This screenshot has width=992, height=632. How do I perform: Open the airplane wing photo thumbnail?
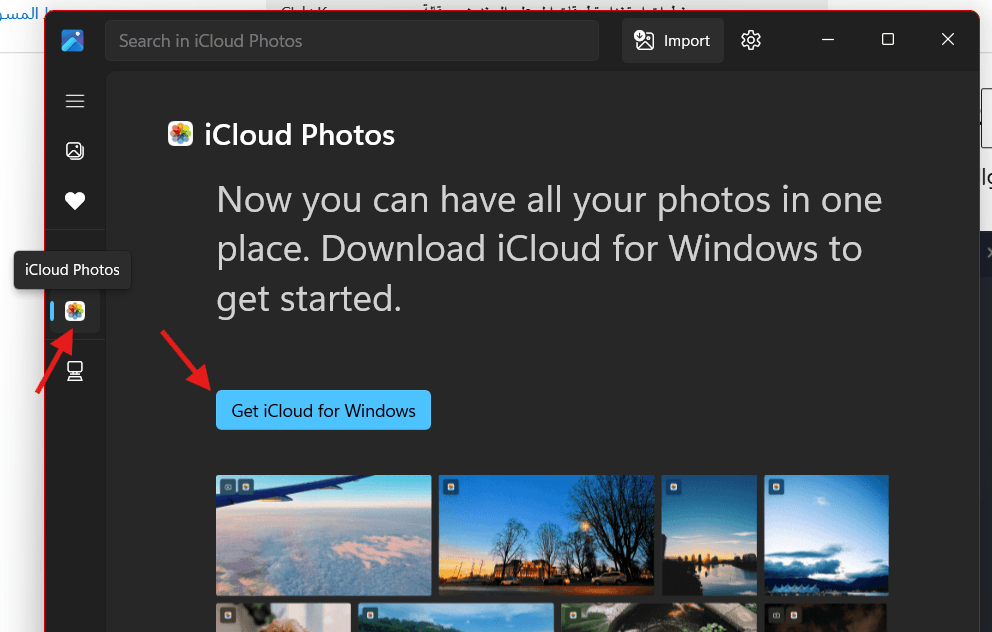coord(323,535)
